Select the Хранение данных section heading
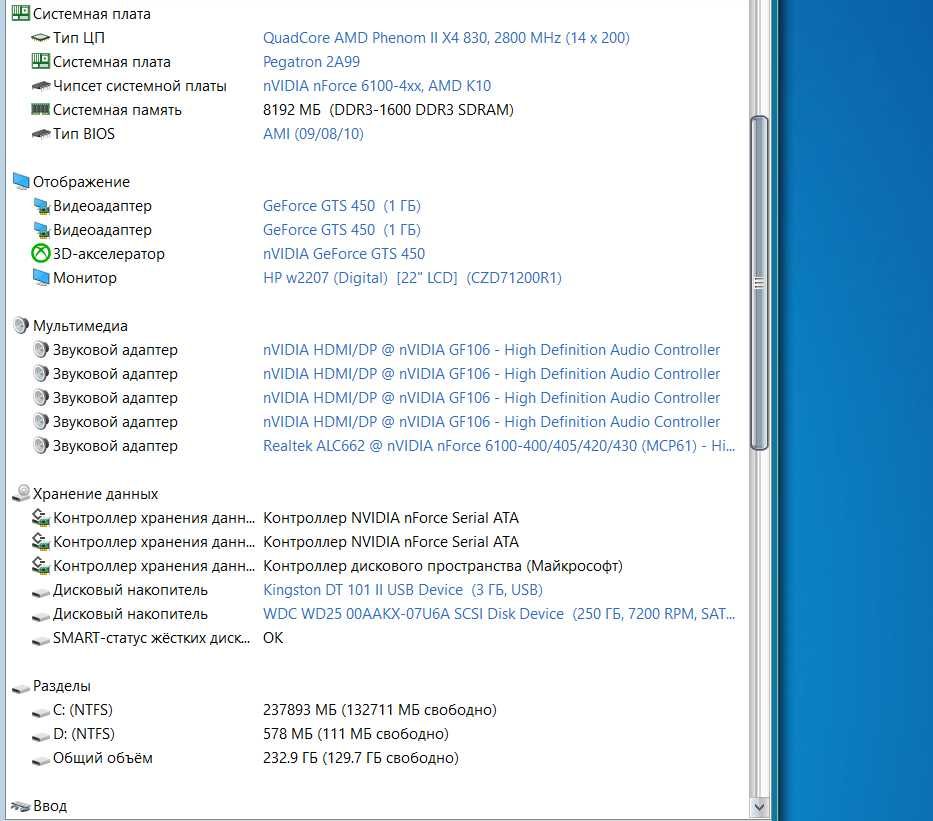This screenshot has width=933, height=821. [x=95, y=494]
